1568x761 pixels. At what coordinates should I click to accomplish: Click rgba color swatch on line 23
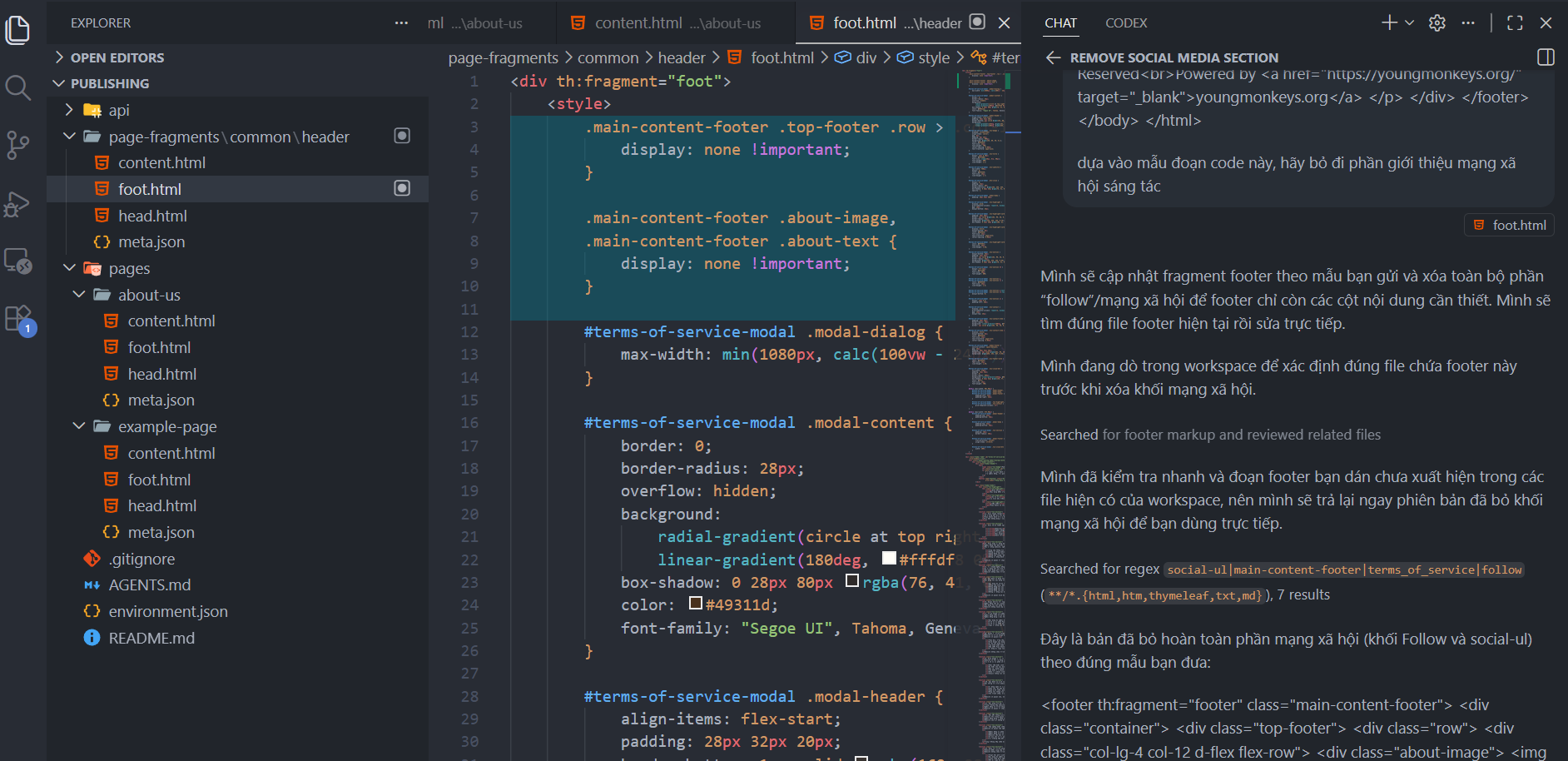(x=852, y=580)
